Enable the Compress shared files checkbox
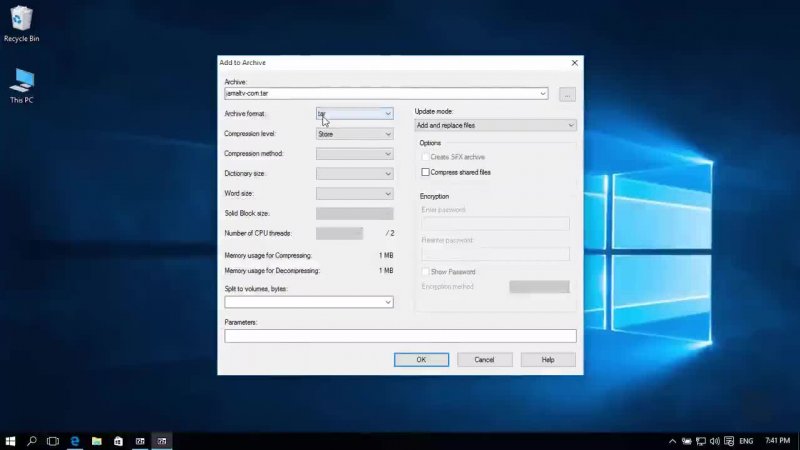The image size is (800, 450). tap(425, 172)
